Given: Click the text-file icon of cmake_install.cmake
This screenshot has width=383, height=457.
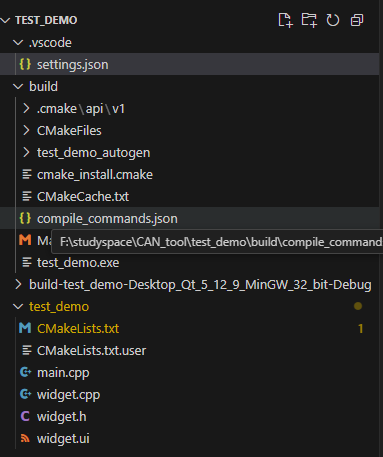Looking at the screenshot, I should [x=27, y=174].
